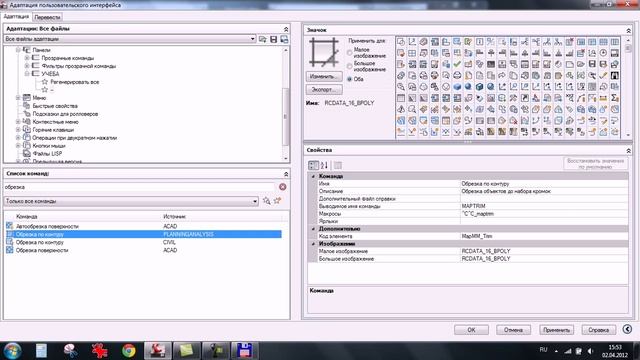This screenshot has height=360, width=640.
Task: Collapse the Изображения property category
Action: (313, 244)
